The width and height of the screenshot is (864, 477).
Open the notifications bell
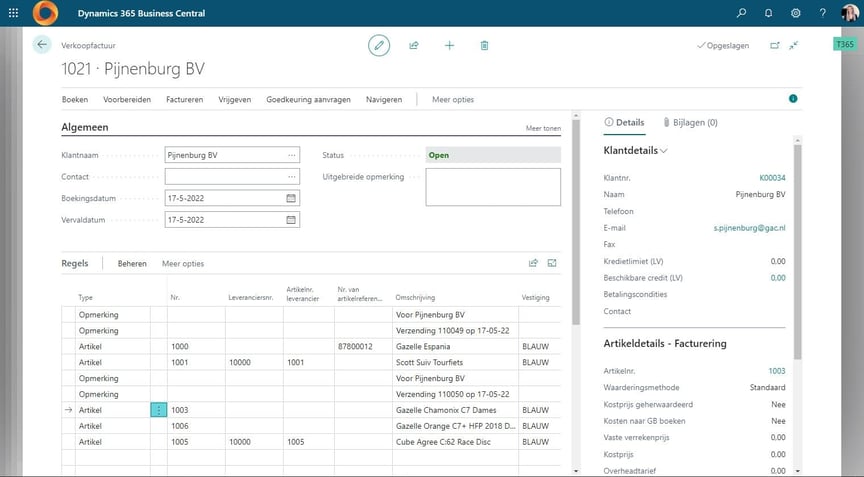[768, 13]
